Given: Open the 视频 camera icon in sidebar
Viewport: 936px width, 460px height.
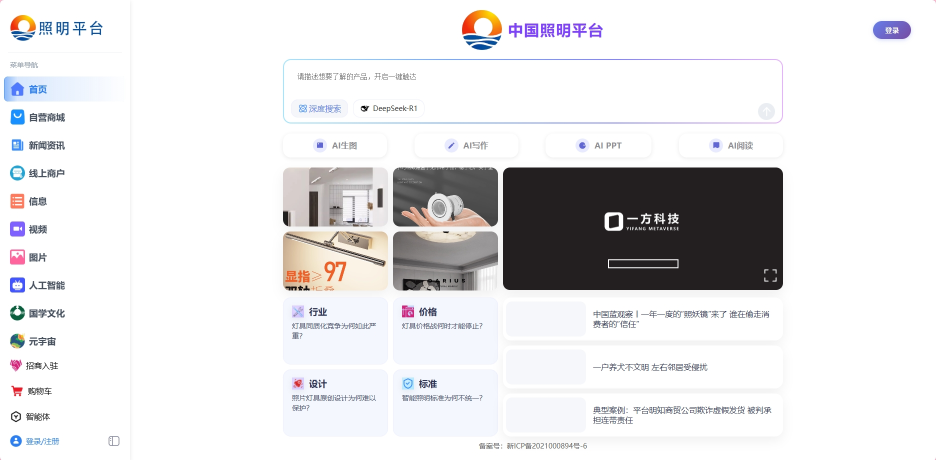Looking at the screenshot, I should (17, 229).
